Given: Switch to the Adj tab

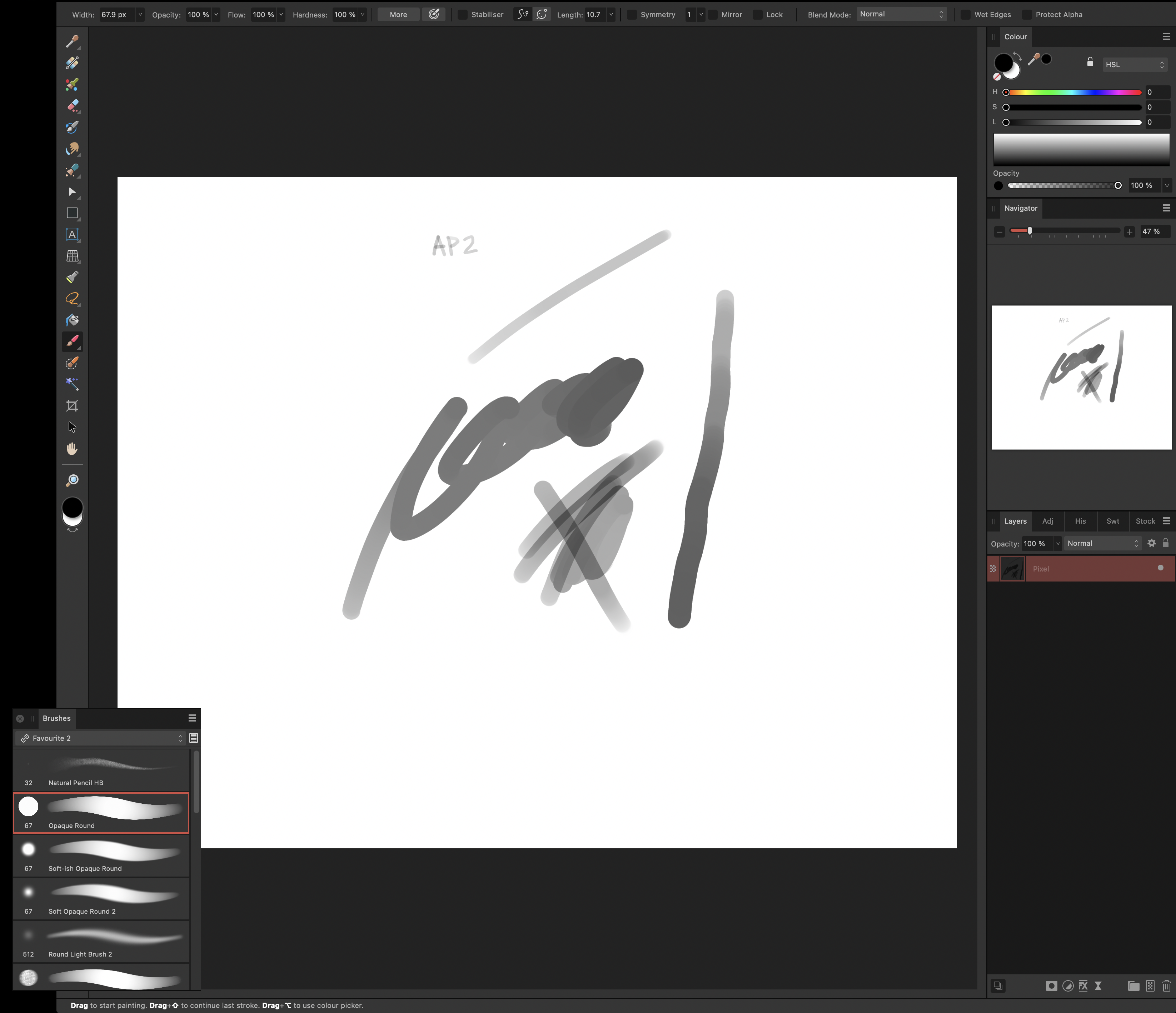Looking at the screenshot, I should click(1048, 521).
